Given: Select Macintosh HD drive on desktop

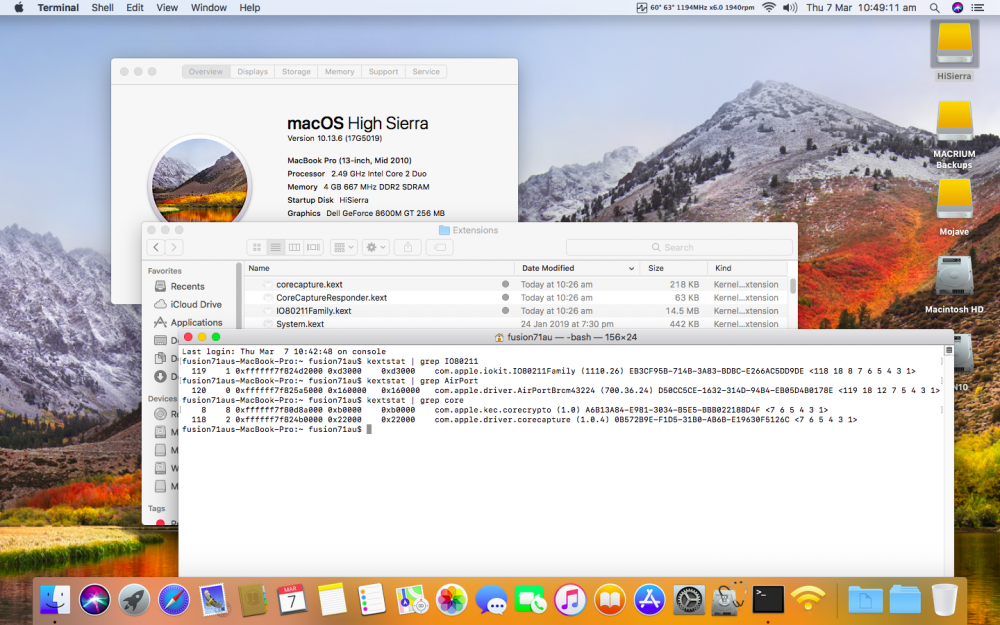Looking at the screenshot, I should (x=954, y=284).
